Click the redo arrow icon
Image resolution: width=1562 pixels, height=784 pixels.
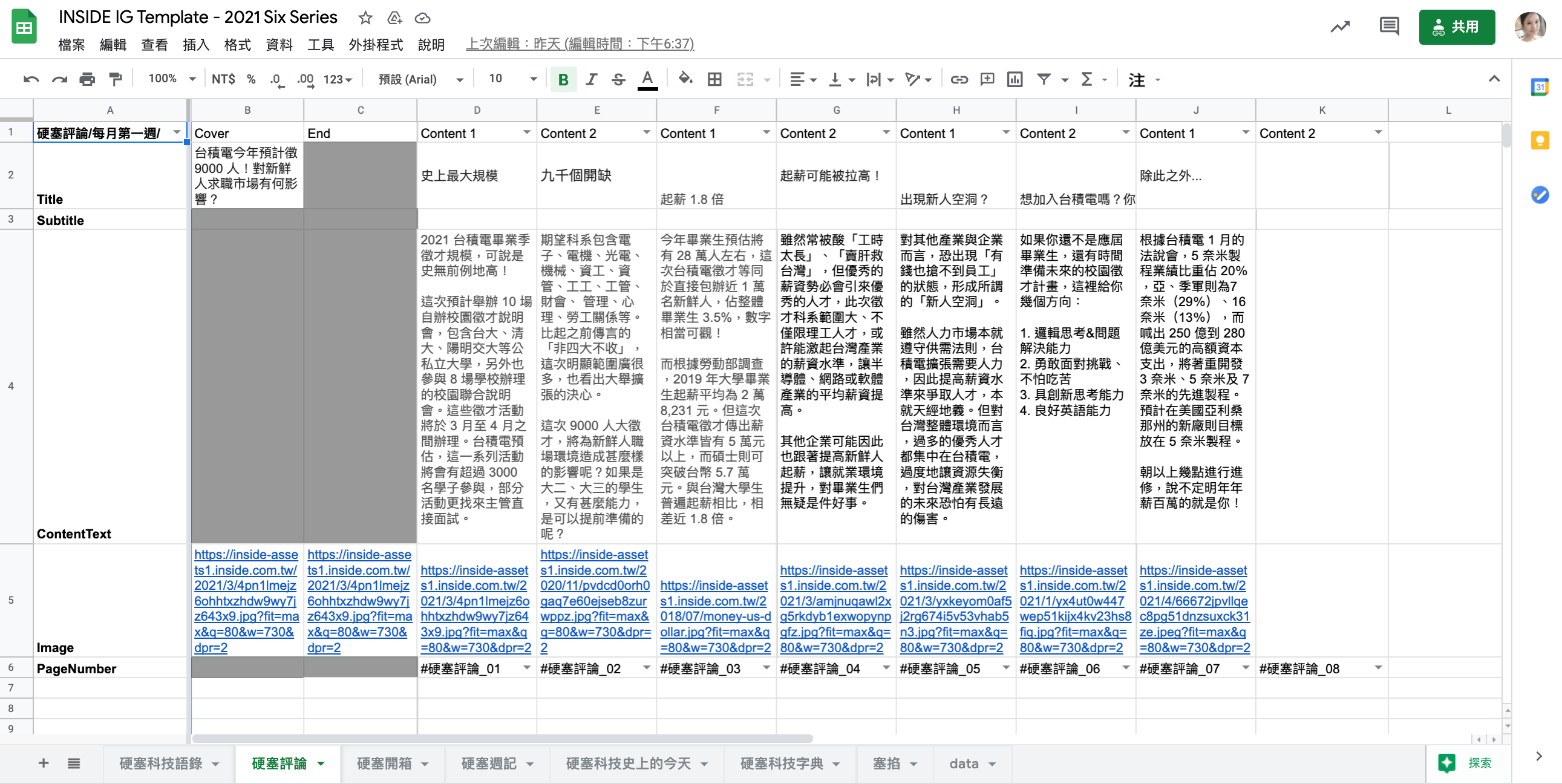pos(59,79)
